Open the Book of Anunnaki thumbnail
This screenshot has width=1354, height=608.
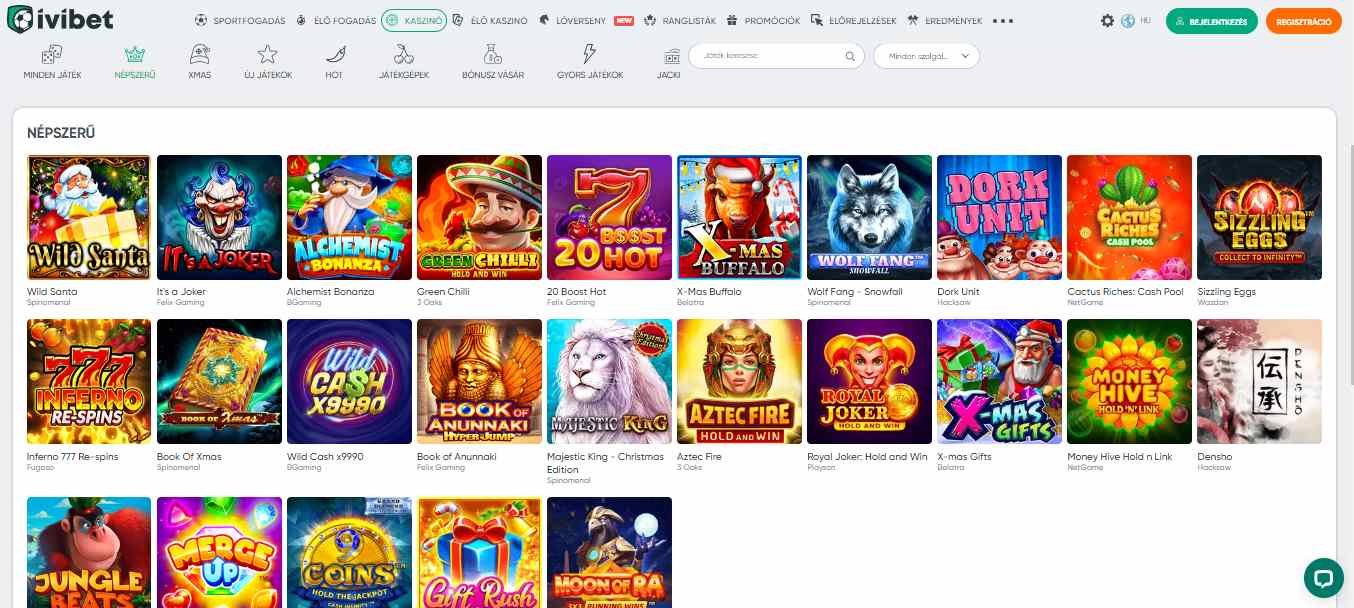pos(479,381)
